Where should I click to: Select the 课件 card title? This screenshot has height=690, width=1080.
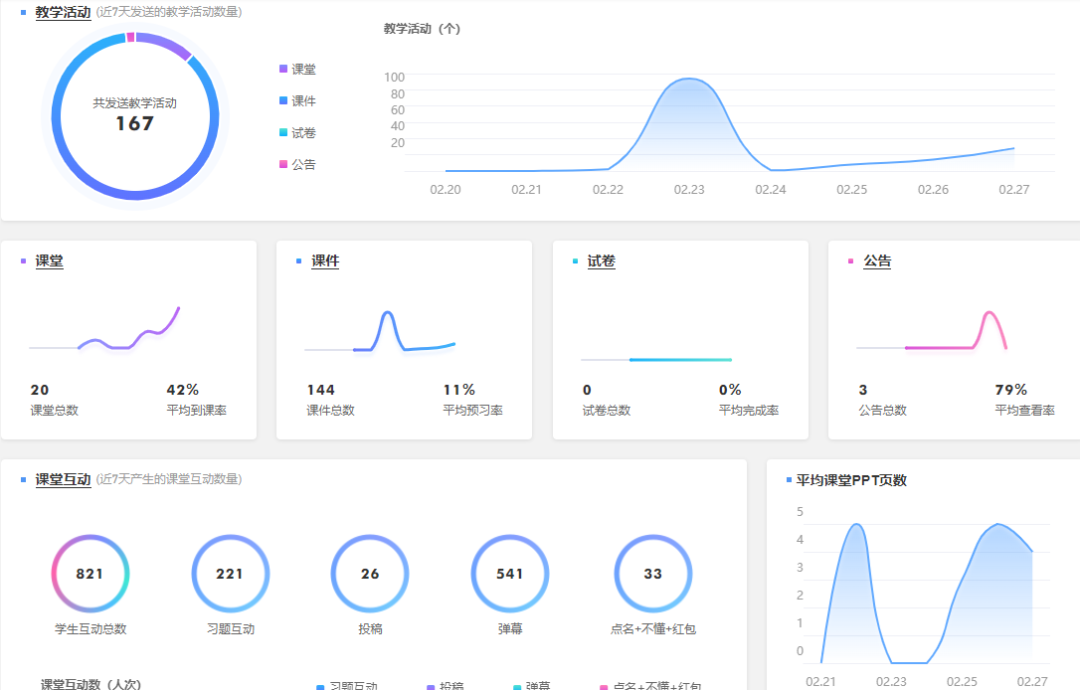pyautogui.click(x=325, y=261)
